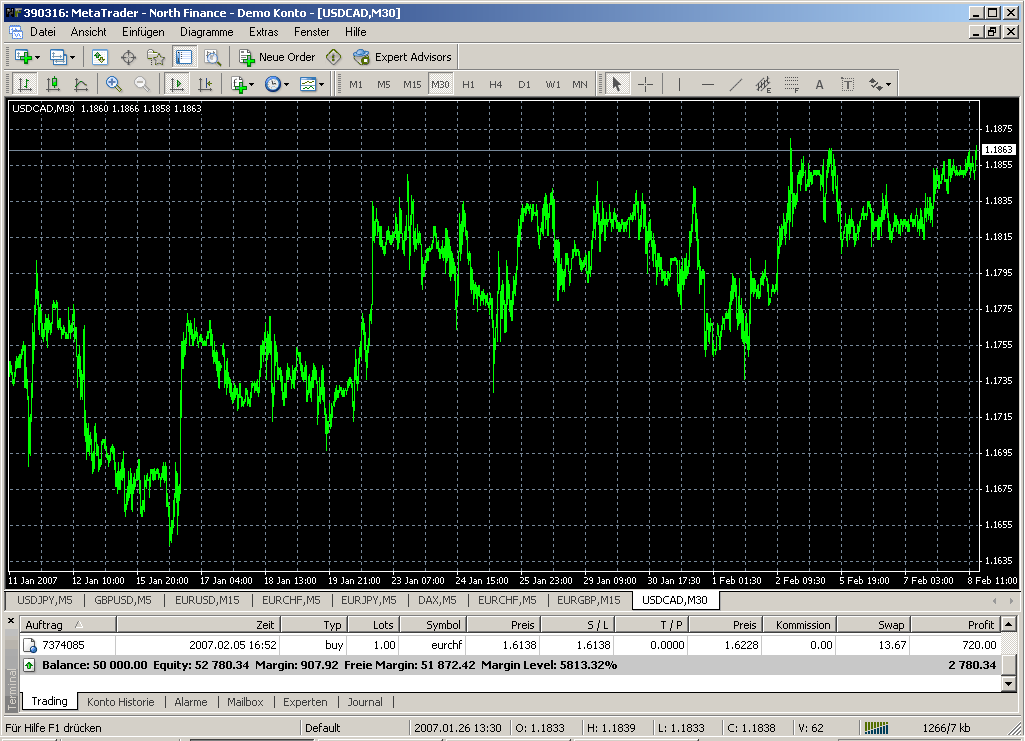Click the Expert Advisors button
The image size is (1025, 741).
click(x=403, y=57)
